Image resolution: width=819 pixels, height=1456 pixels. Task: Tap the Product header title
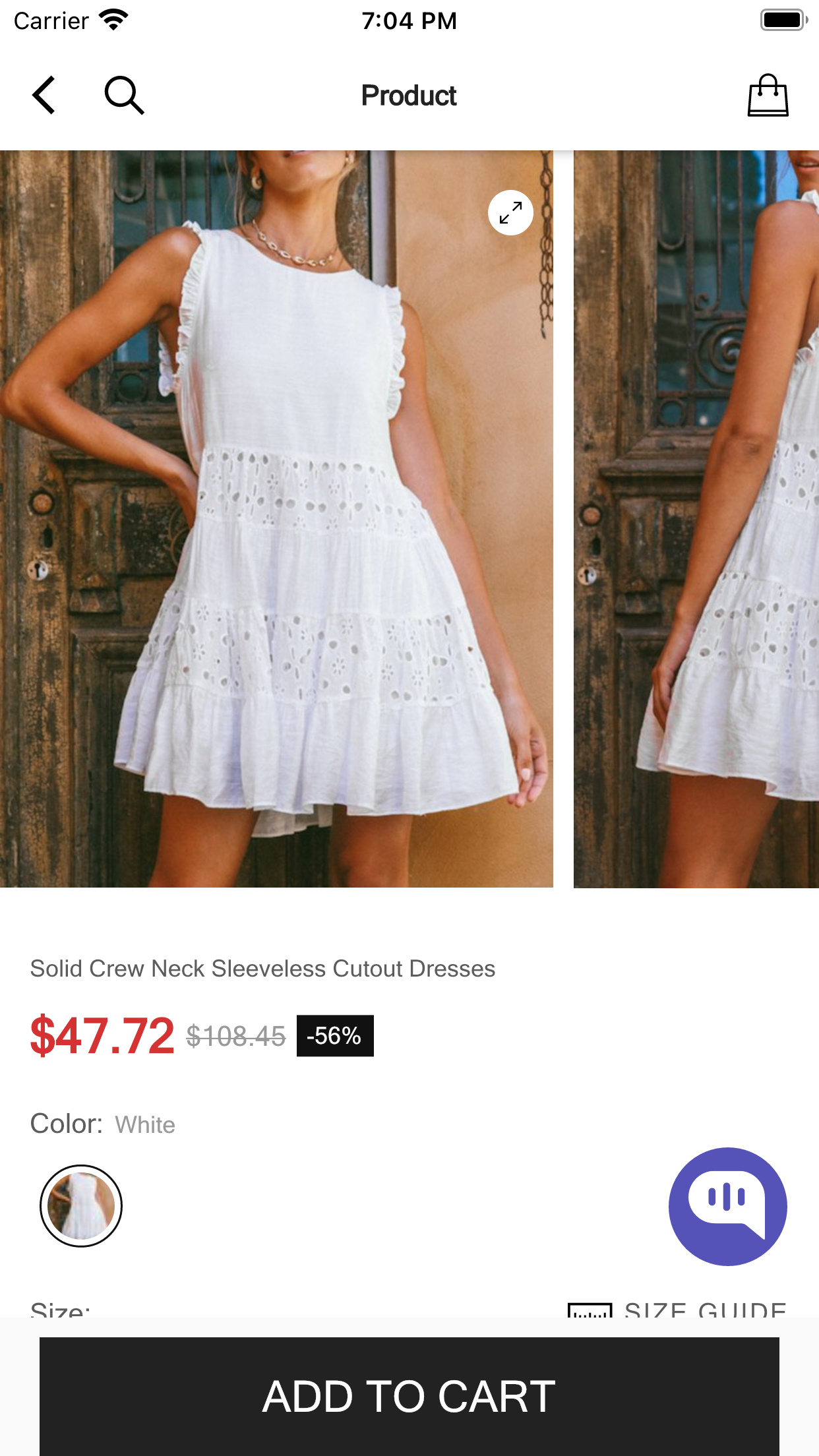pos(409,96)
